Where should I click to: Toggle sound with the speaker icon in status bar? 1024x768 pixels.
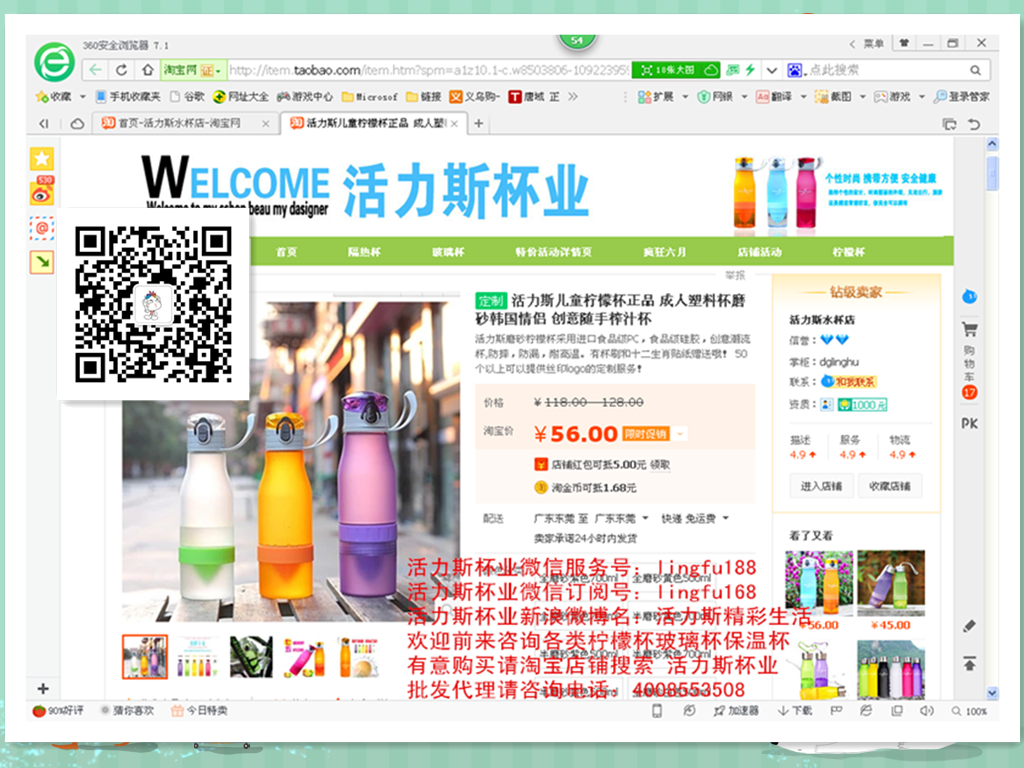point(926,711)
